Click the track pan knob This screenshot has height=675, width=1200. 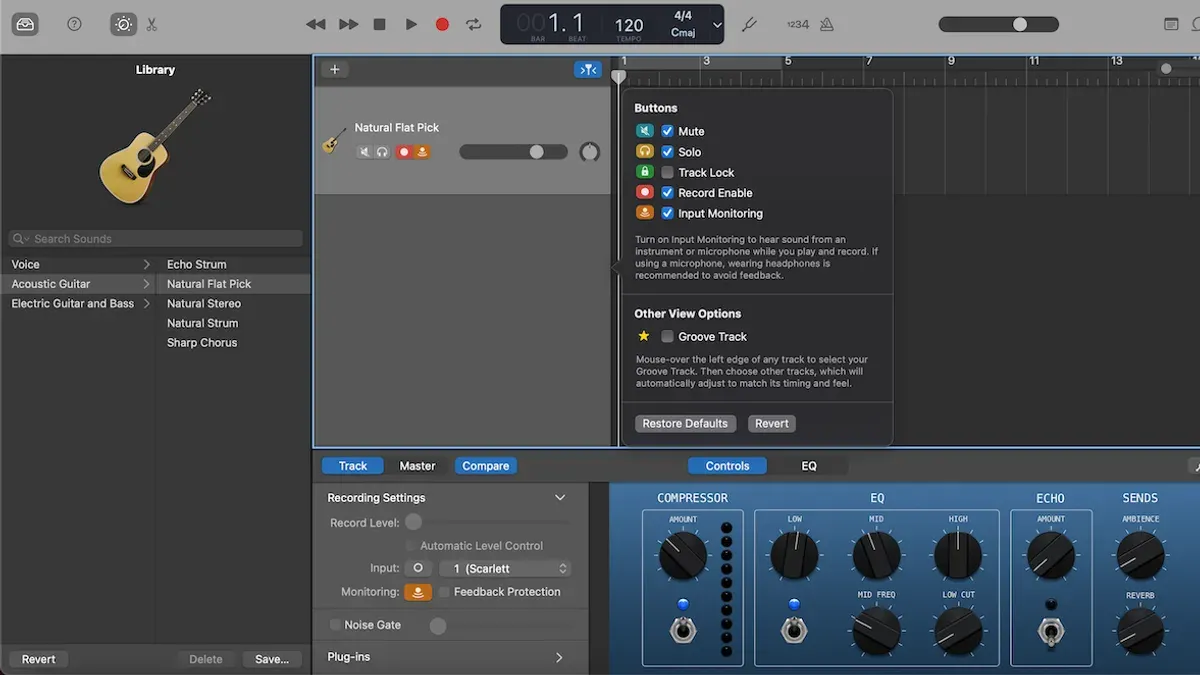(x=590, y=152)
